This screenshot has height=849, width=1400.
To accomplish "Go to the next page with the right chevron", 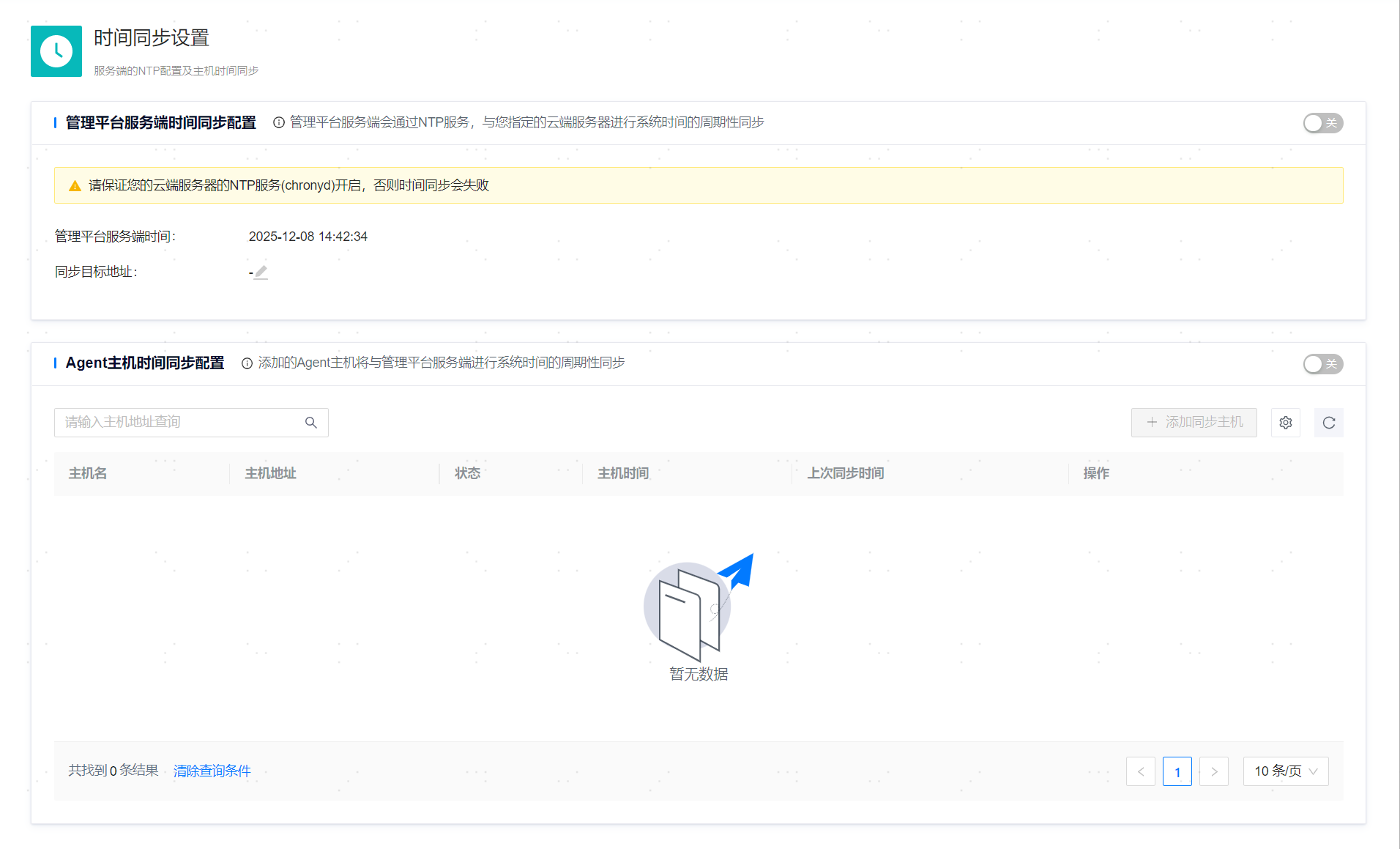I will click(1213, 771).
